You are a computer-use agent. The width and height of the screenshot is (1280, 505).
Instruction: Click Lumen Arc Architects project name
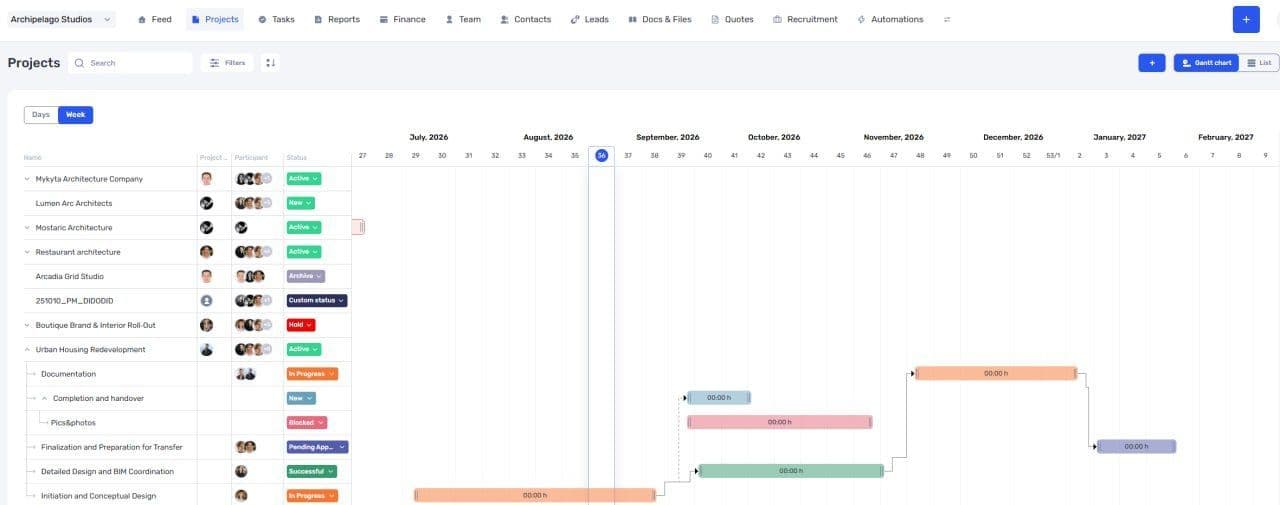(x=74, y=203)
